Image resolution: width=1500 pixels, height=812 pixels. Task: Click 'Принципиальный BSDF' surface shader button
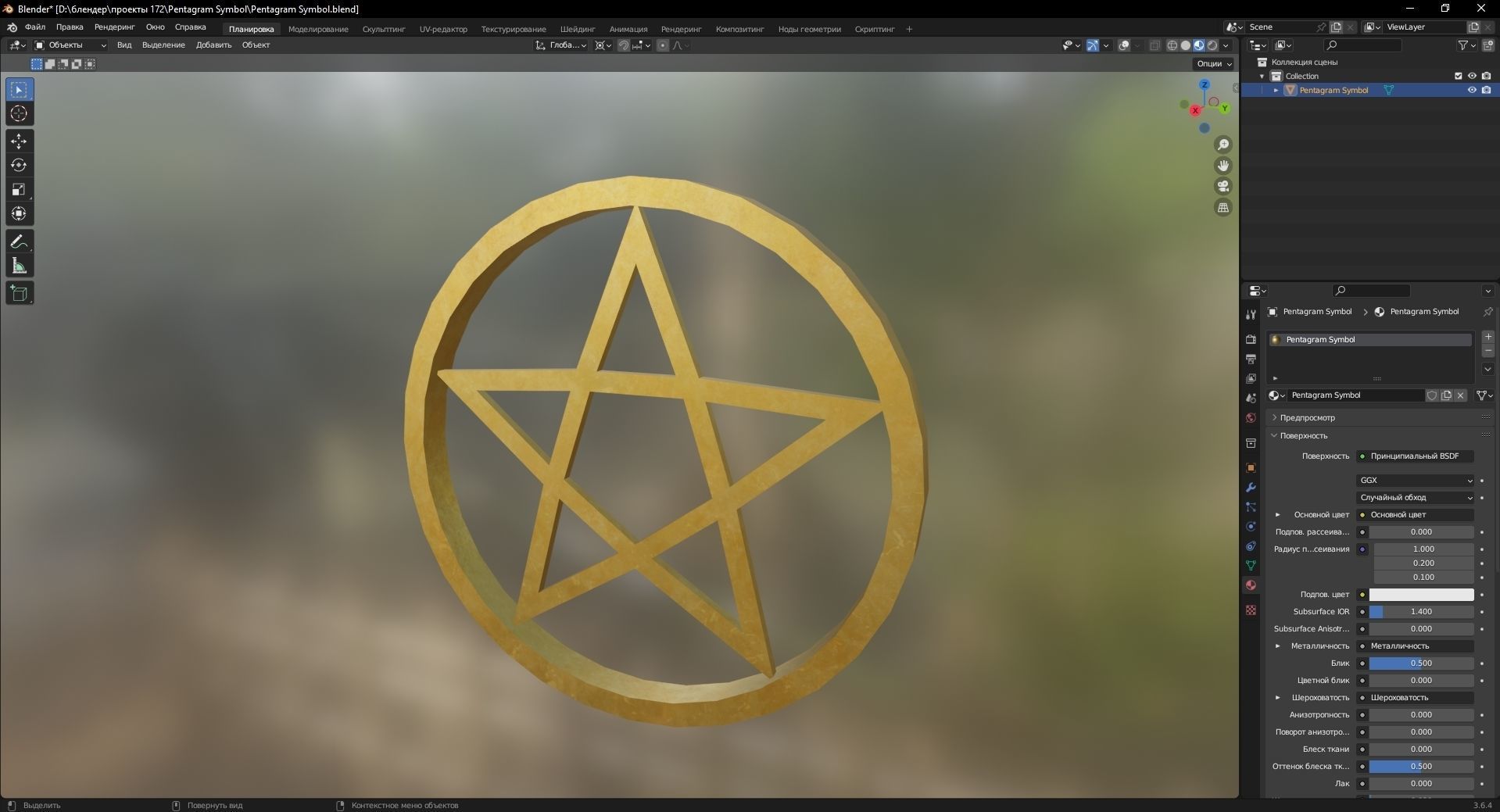1416,456
